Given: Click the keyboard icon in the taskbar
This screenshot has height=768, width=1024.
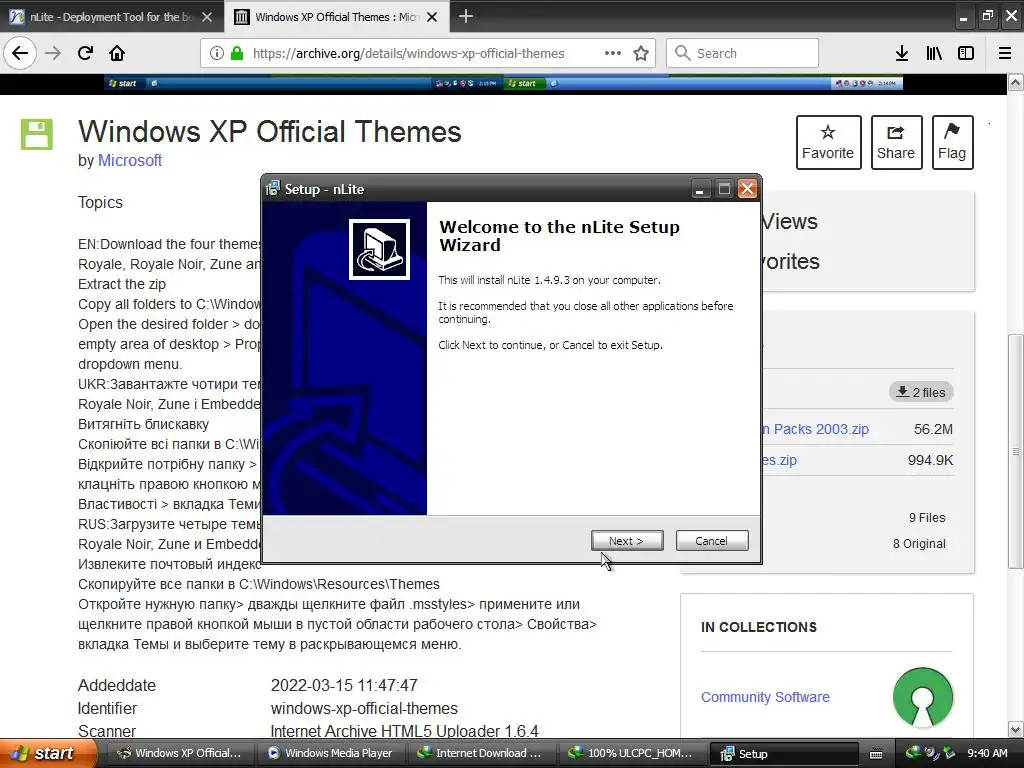Looking at the screenshot, I should click(876, 754).
